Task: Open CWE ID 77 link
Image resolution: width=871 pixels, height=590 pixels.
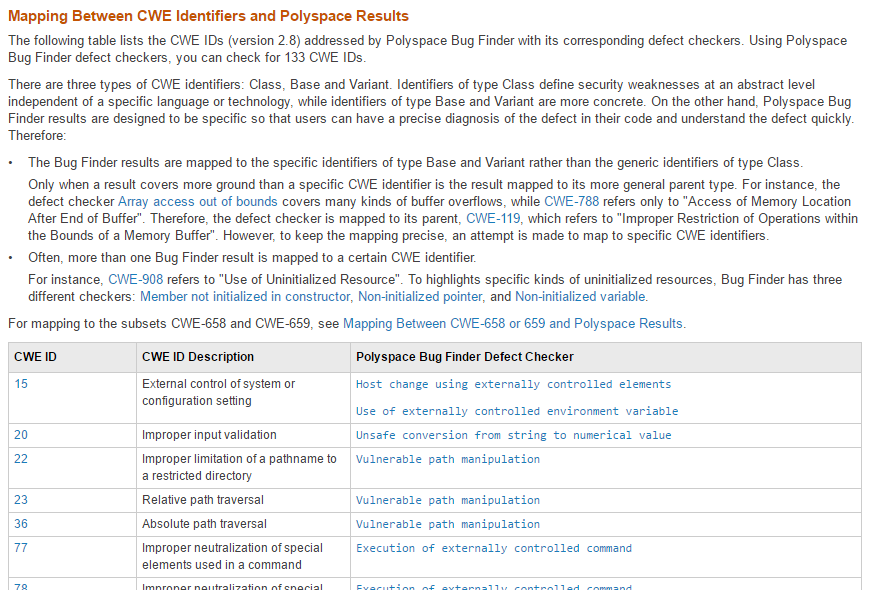Action: [21, 548]
